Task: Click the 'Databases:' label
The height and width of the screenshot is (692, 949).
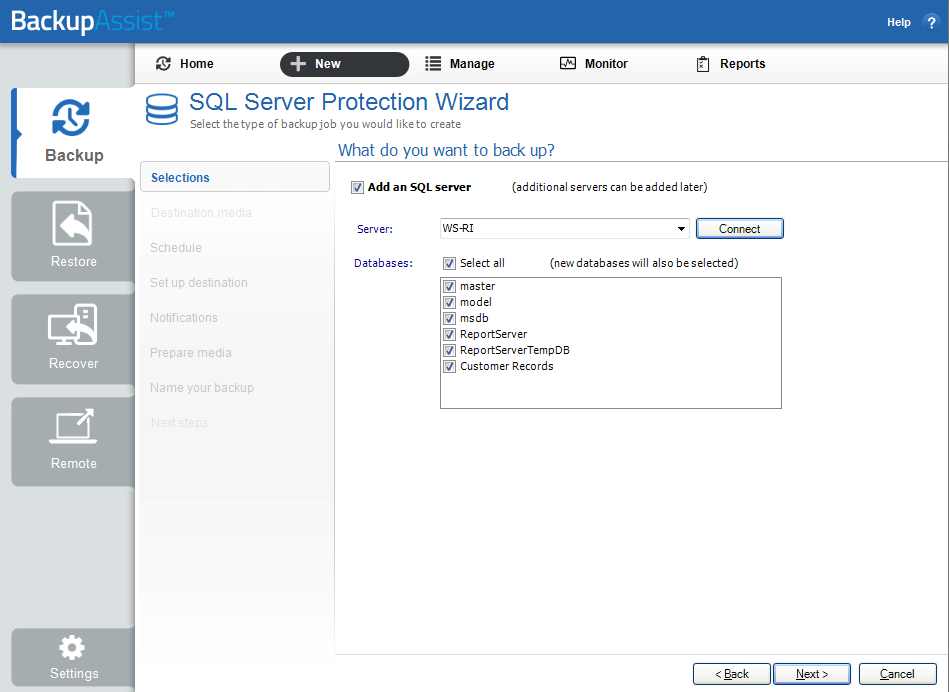Action: (x=383, y=263)
